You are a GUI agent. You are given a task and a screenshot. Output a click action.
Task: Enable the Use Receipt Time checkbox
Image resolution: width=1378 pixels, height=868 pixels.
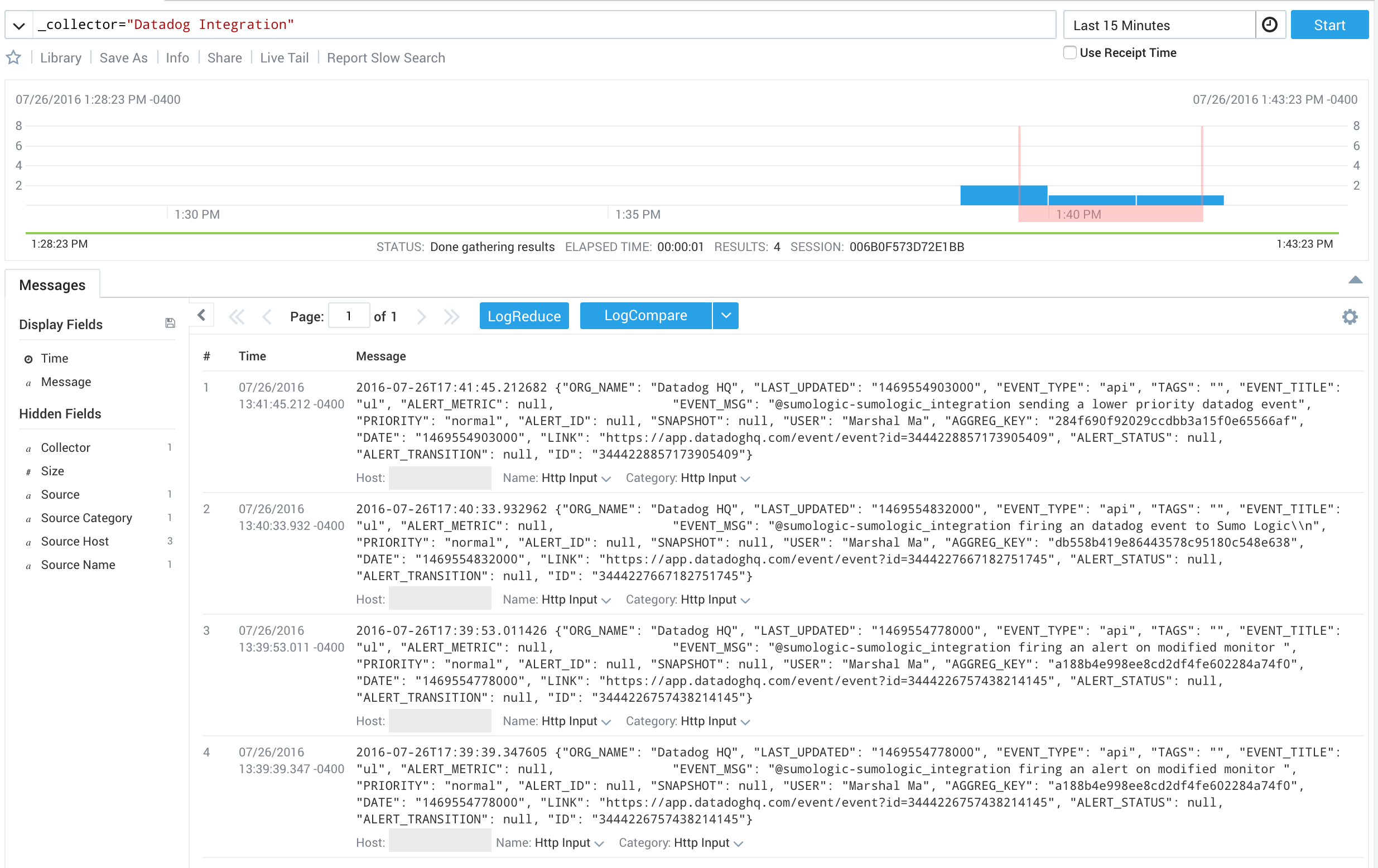tap(1069, 52)
